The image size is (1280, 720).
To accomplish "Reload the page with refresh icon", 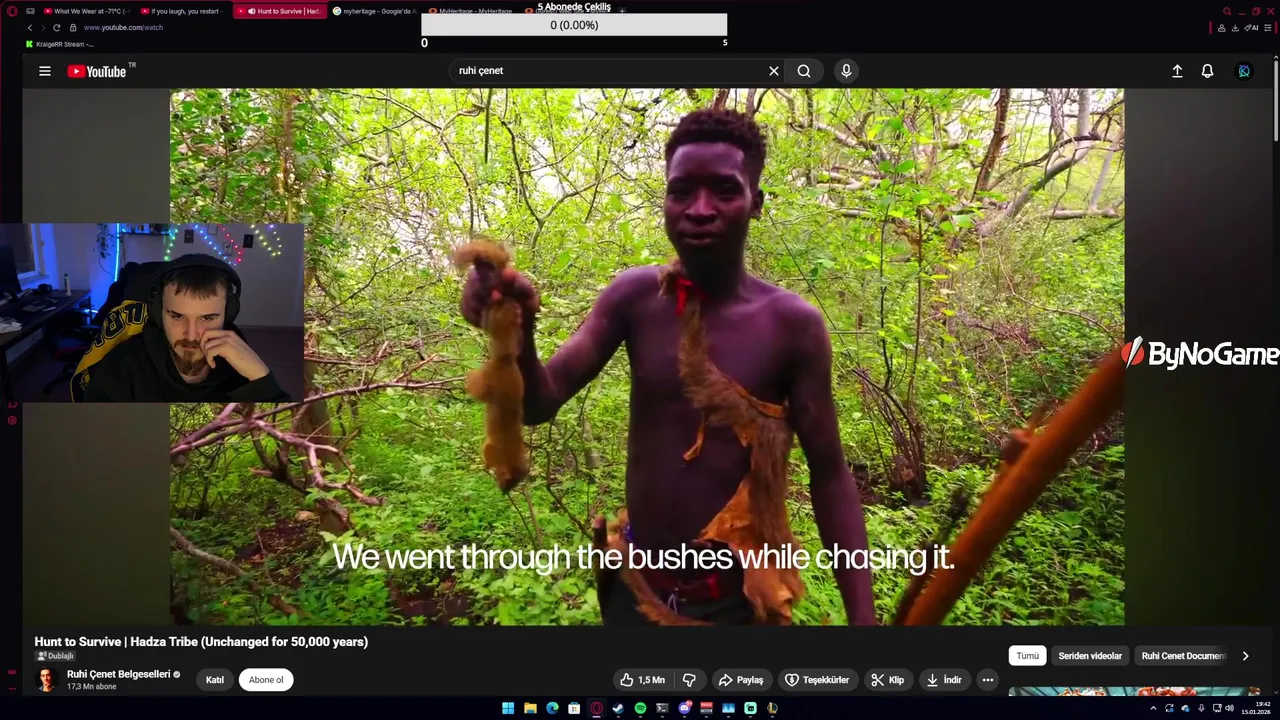I will (x=57, y=28).
